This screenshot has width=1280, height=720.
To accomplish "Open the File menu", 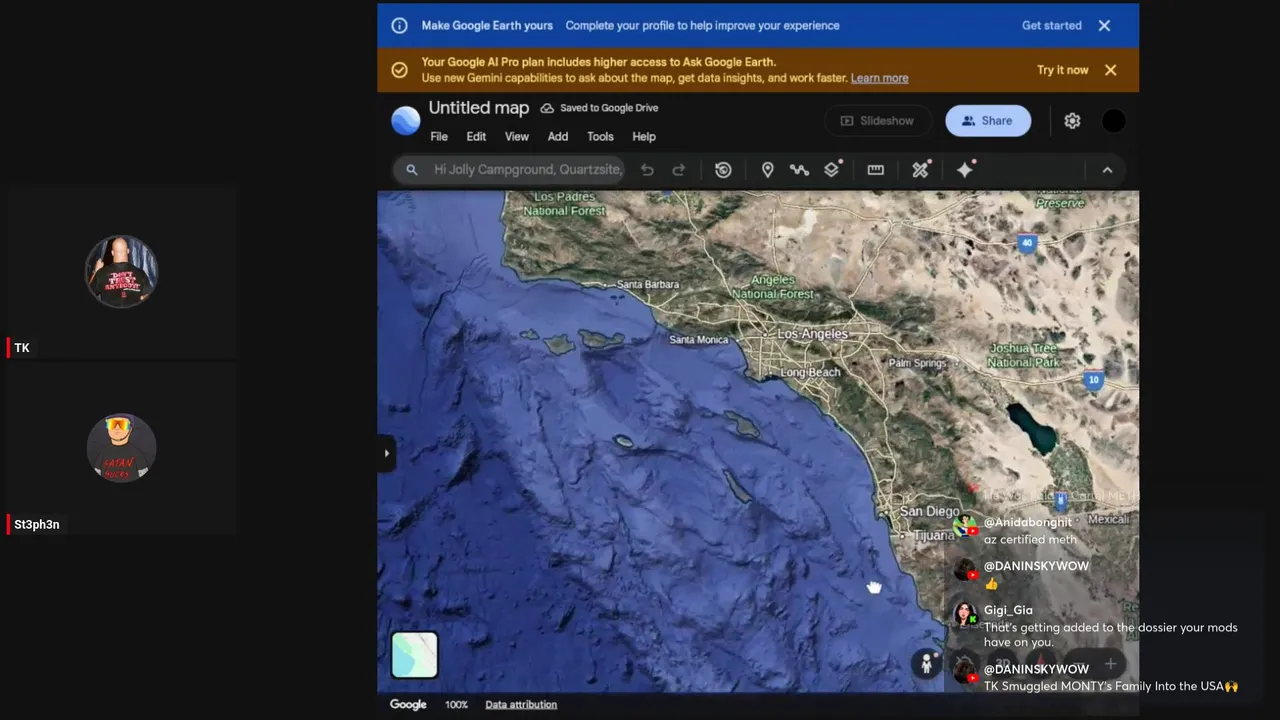I will pyautogui.click(x=439, y=137).
